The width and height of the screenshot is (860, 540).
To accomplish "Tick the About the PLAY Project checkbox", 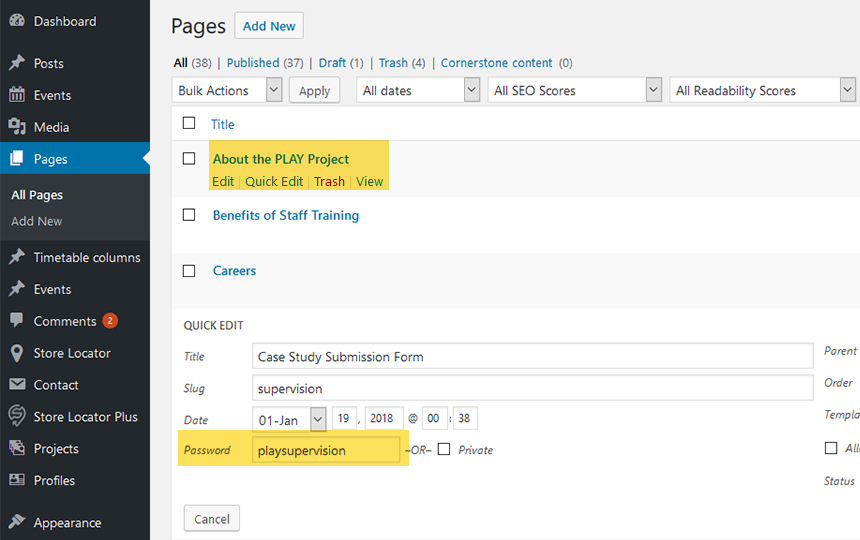I will click(x=189, y=158).
